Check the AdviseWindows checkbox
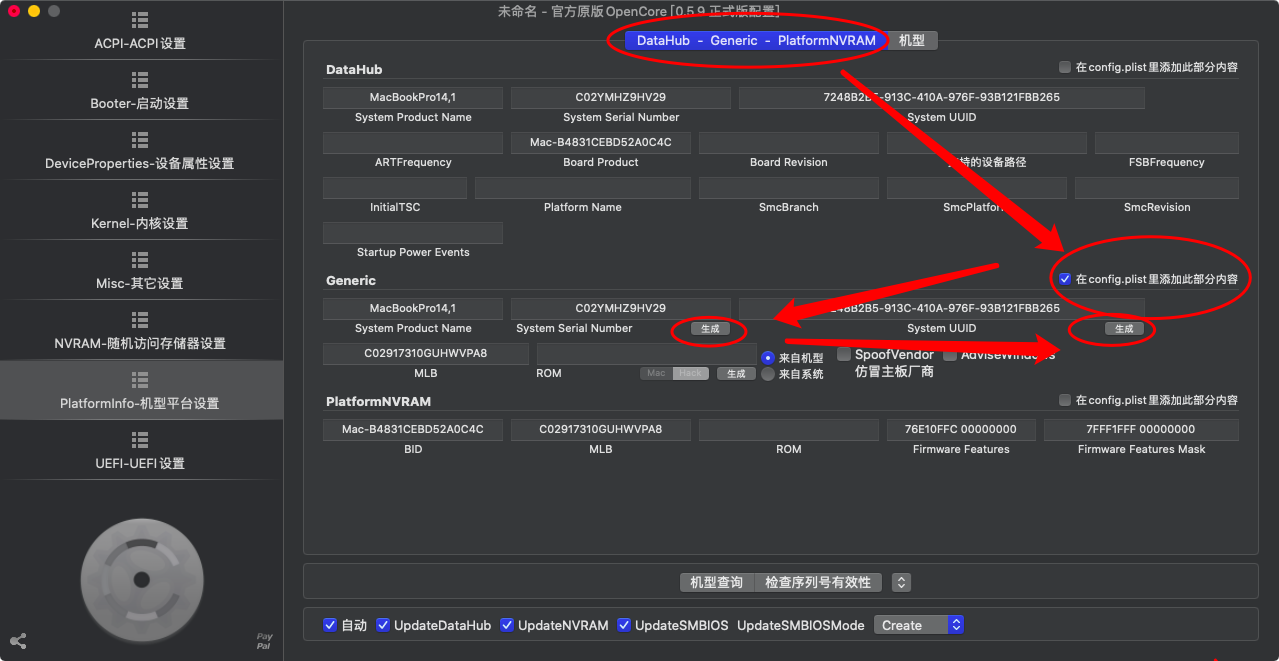Viewport: 1279px width, 661px height. pyautogui.click(x=950, y=354)
